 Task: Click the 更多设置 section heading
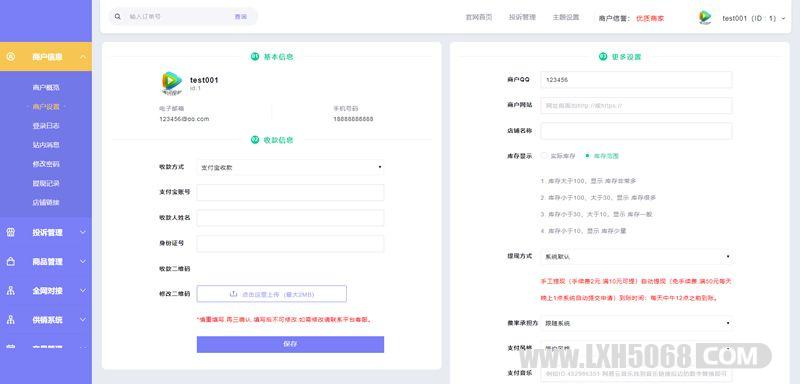[627, 57]
